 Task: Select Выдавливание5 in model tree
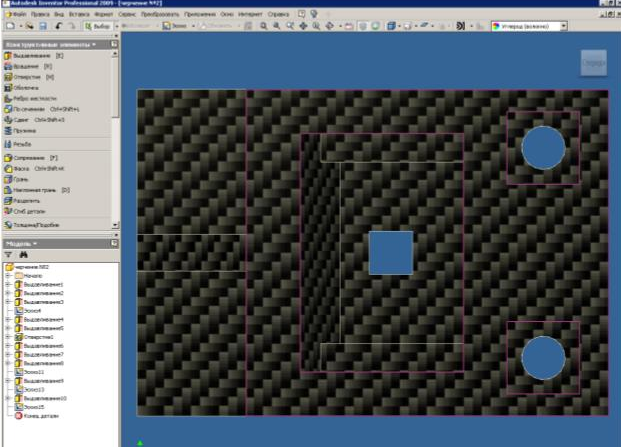pyautogui.click(x=39, y=328)
